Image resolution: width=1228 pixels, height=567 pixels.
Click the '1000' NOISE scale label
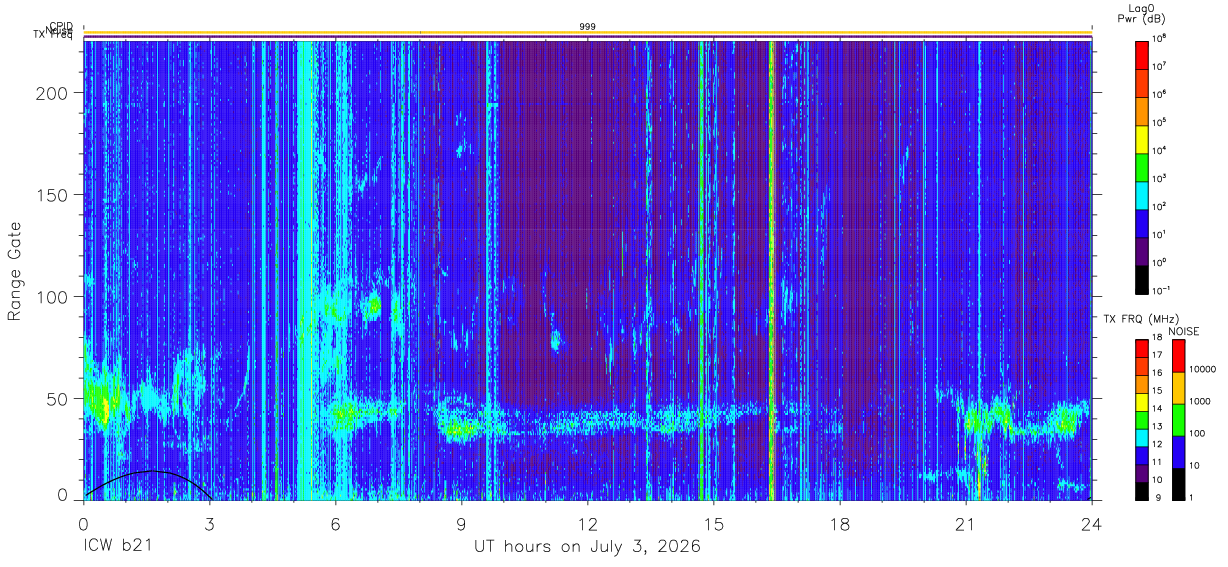point(1199,401)
